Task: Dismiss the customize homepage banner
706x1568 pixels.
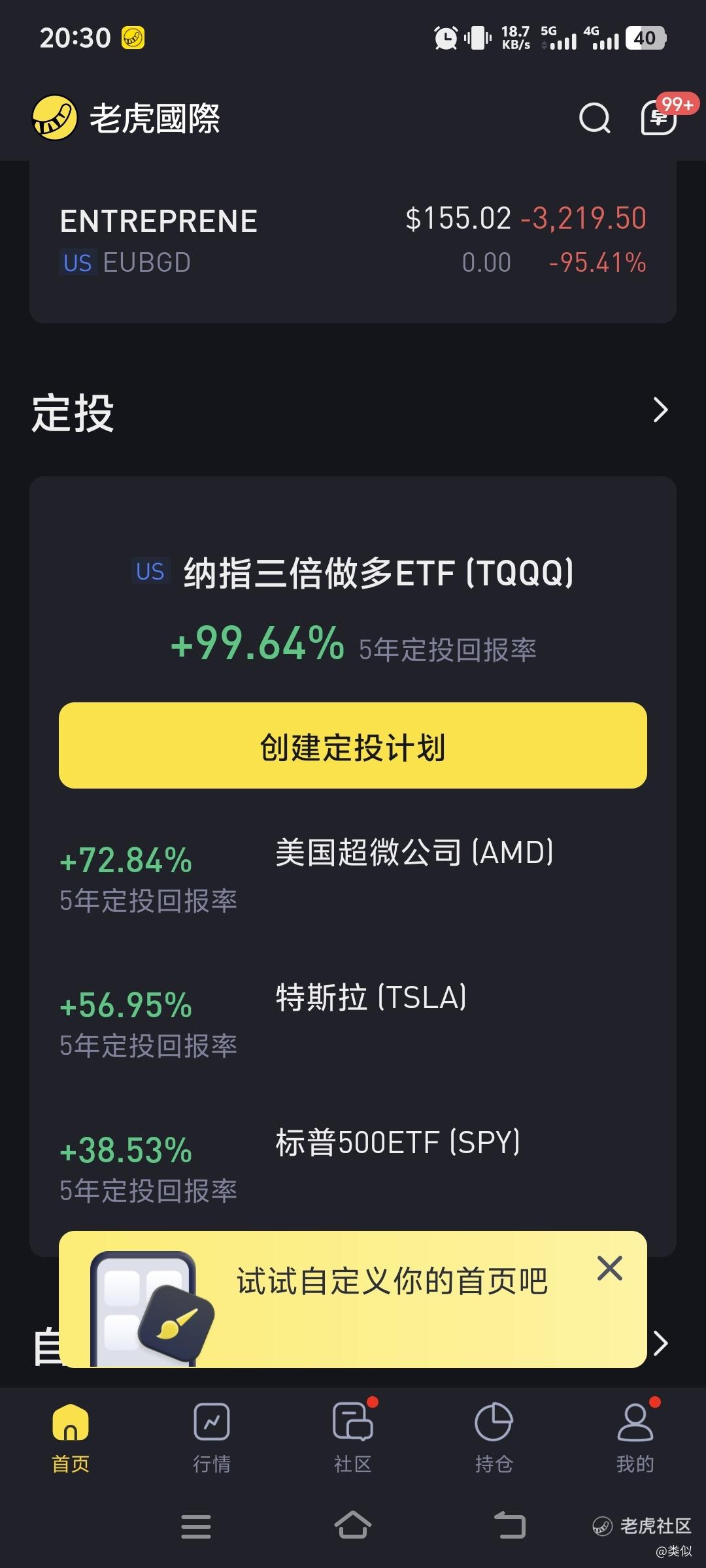Action: 609,1268
